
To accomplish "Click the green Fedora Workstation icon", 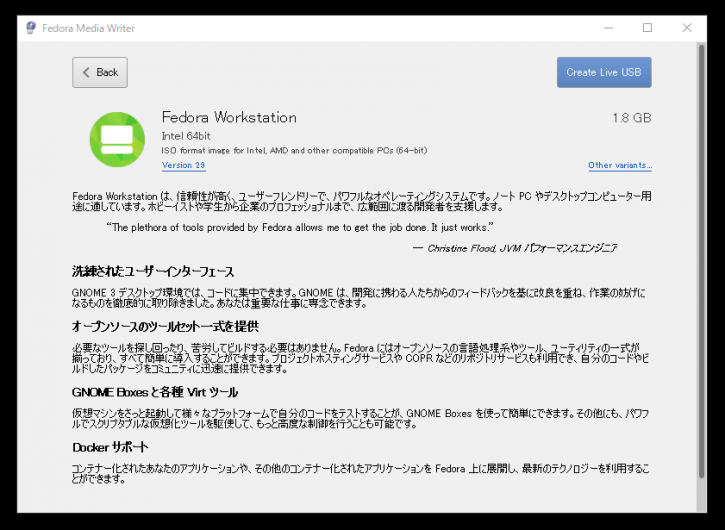I will click(117, 140).
